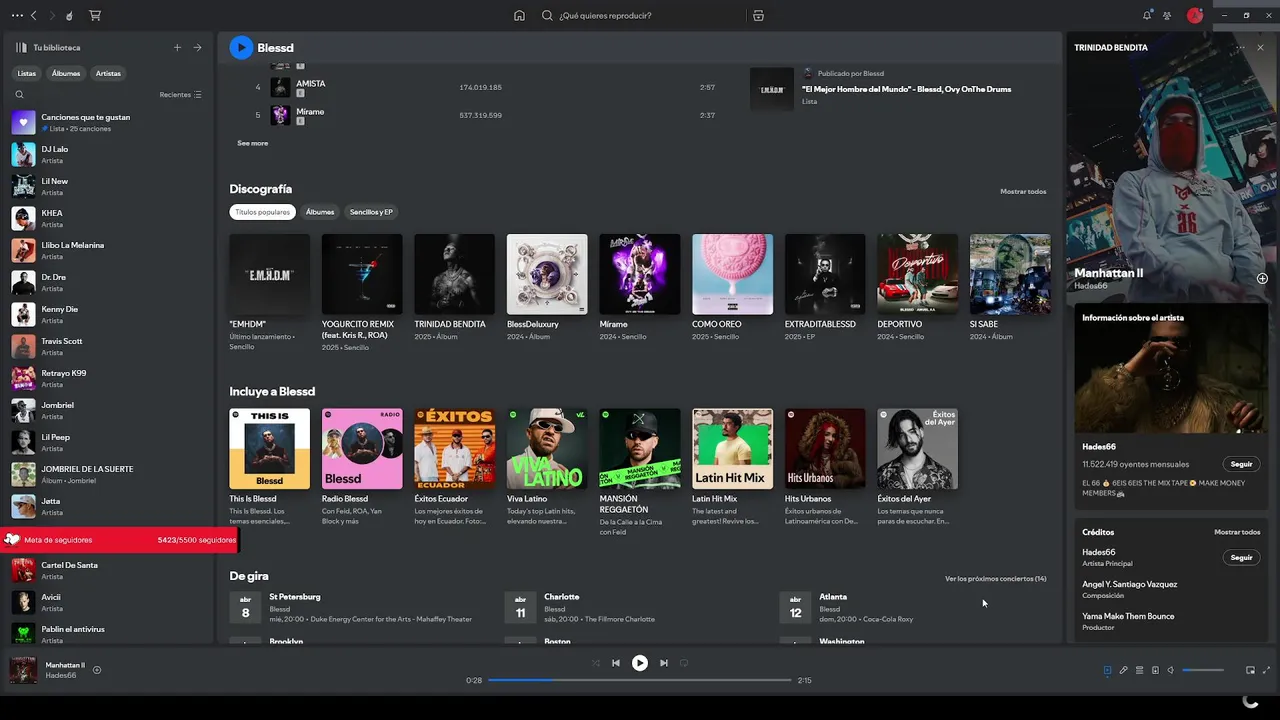Adjust the volume slider
This screenshot has width=1280, height=720.
[x=1203, y=670]
